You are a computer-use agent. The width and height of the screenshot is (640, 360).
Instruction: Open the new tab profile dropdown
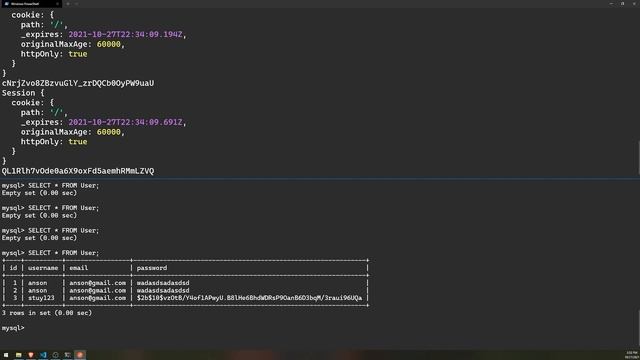76,4
